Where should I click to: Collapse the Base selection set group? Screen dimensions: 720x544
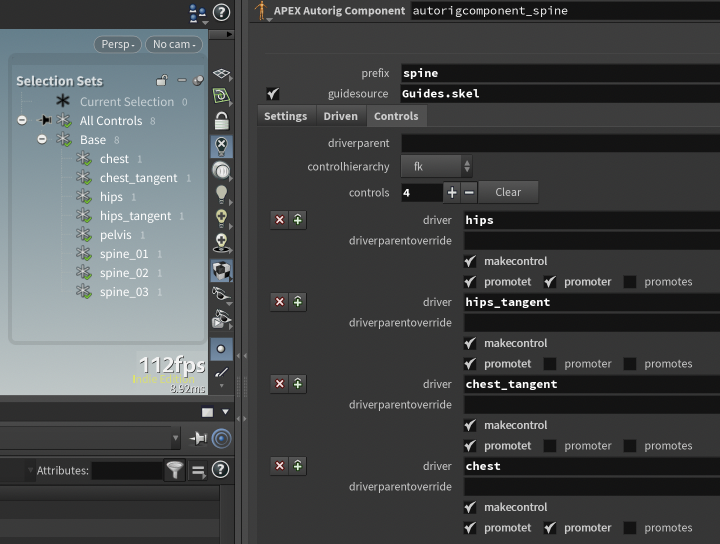(x=42, y=139)
